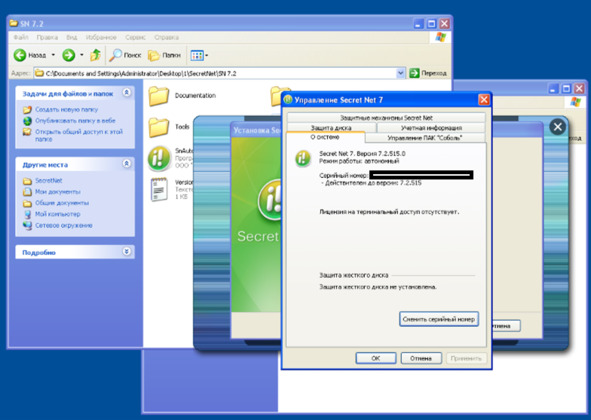Open Общие документы link
The image size is (591, 420).
click(62, 203)
